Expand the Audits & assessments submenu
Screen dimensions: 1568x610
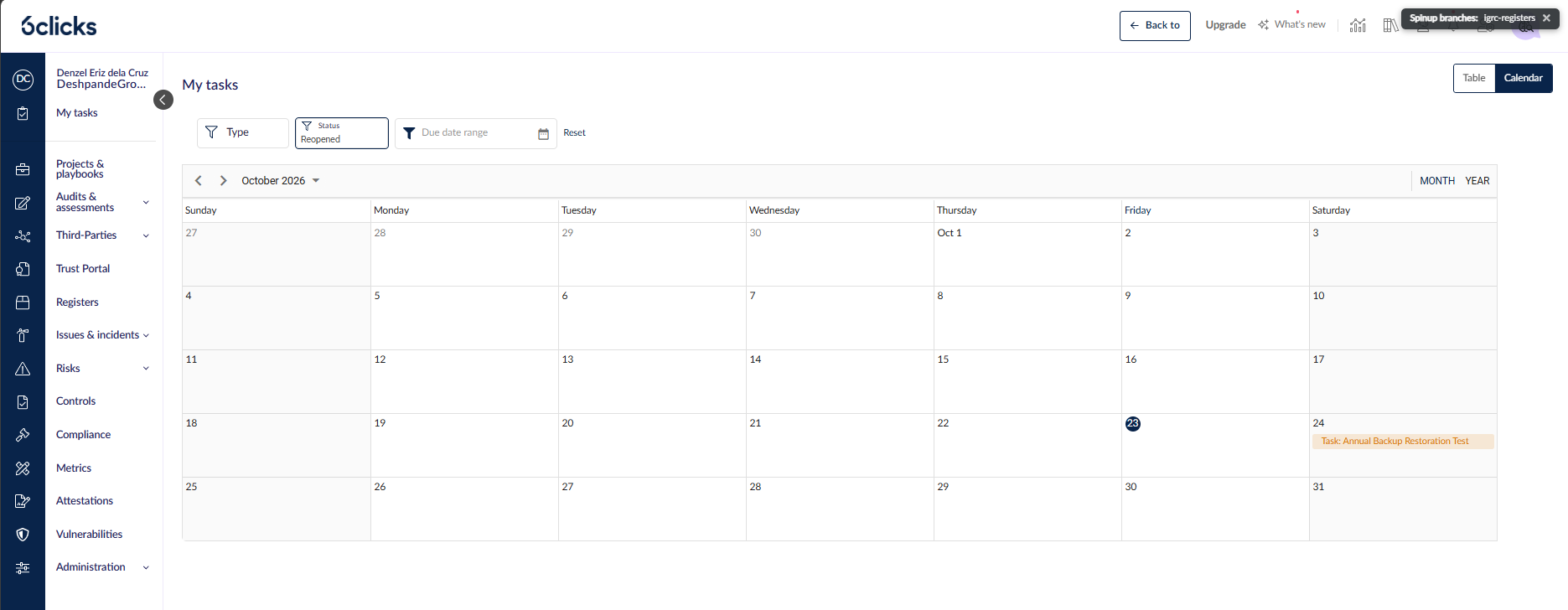pos(146,203)
